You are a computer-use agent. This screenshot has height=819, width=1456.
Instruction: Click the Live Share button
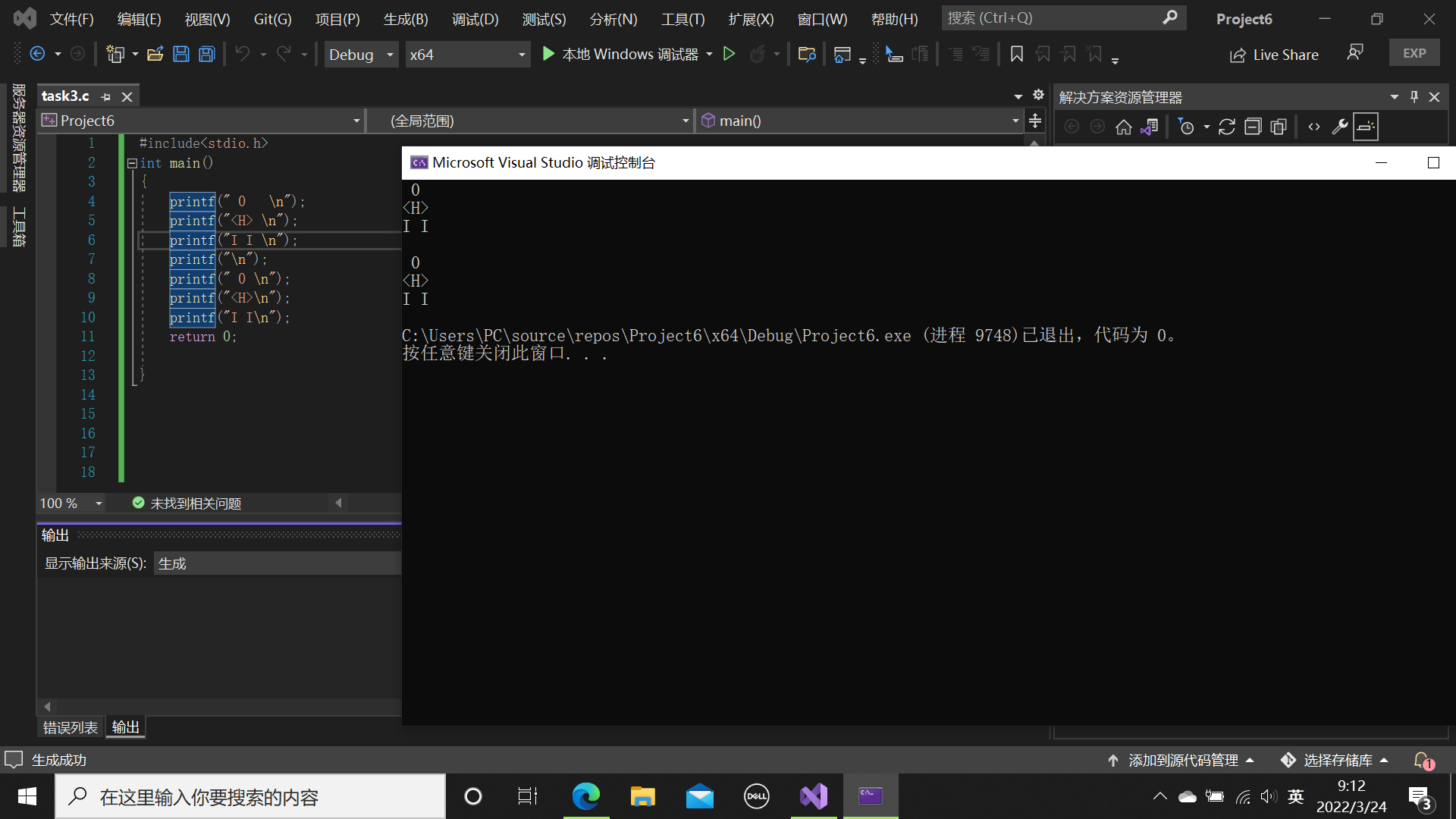(1274, 55)
